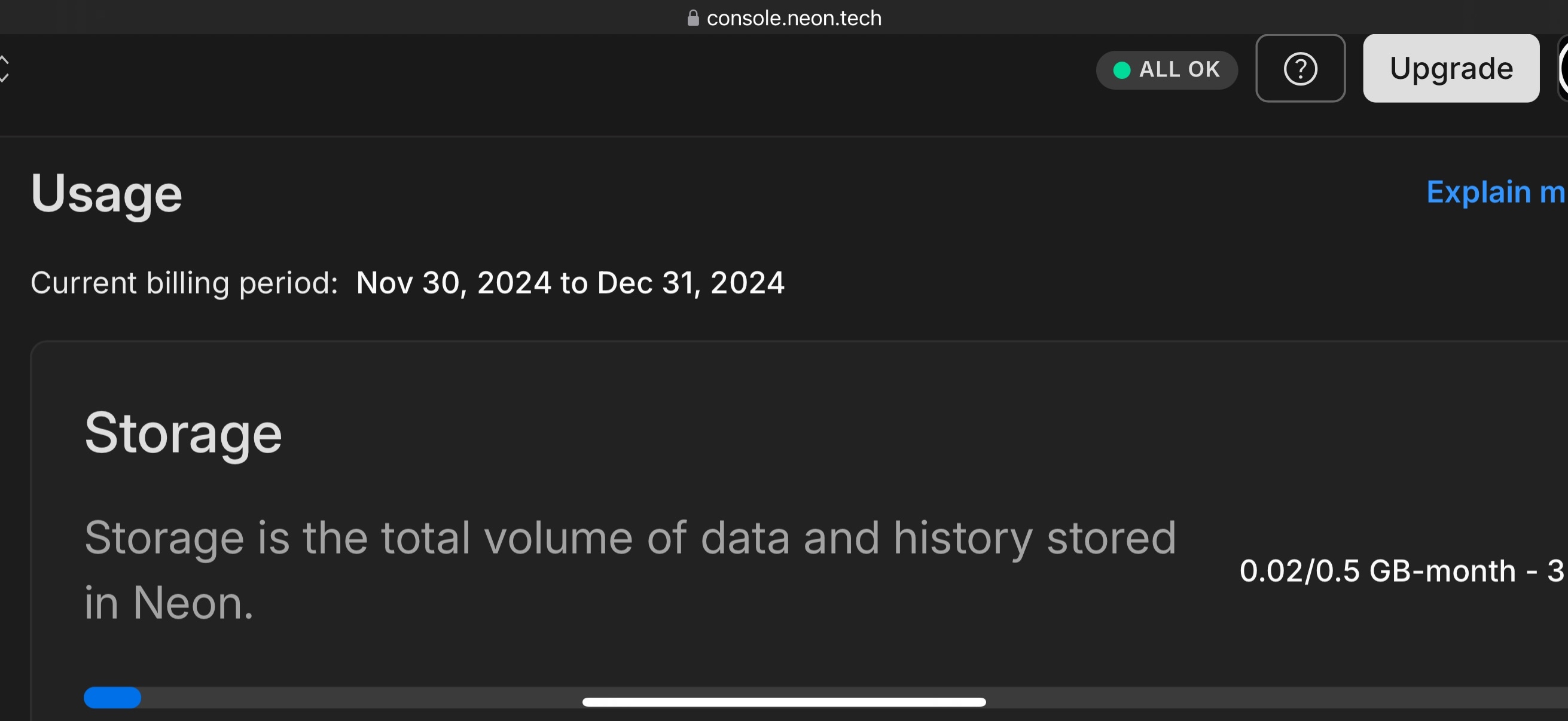Image resolution: width=1568 pixels, height=721 pixels.
Task: Click the ALL OK text label
Action: click(1179, 70)
